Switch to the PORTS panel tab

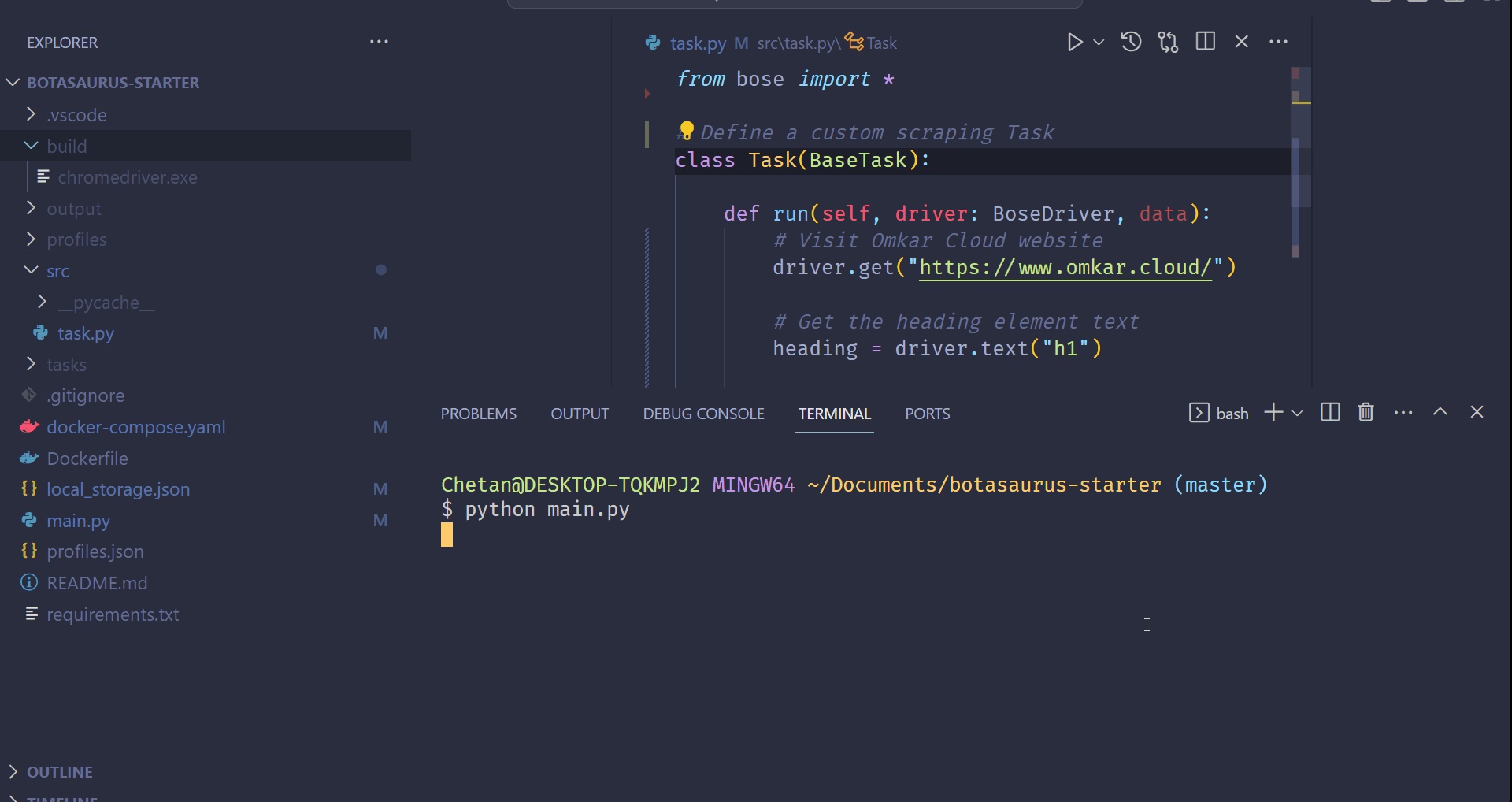927,414
